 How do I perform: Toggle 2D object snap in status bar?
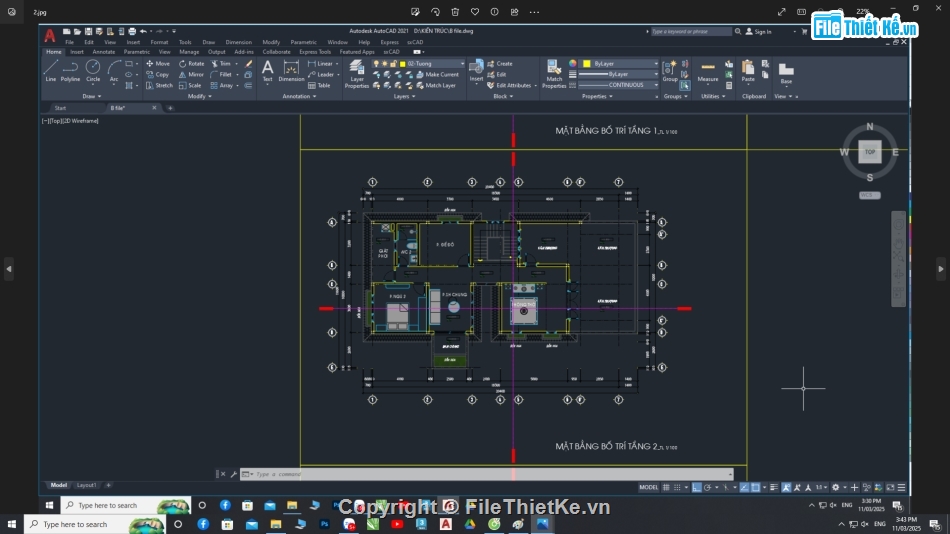[x=756, y=487]
